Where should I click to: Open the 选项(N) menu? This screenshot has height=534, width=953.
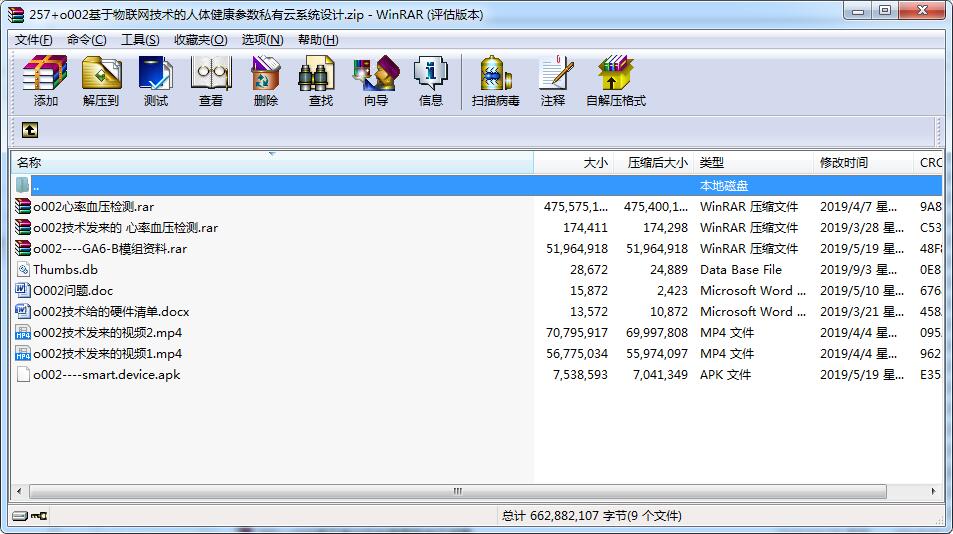[263, 39]
